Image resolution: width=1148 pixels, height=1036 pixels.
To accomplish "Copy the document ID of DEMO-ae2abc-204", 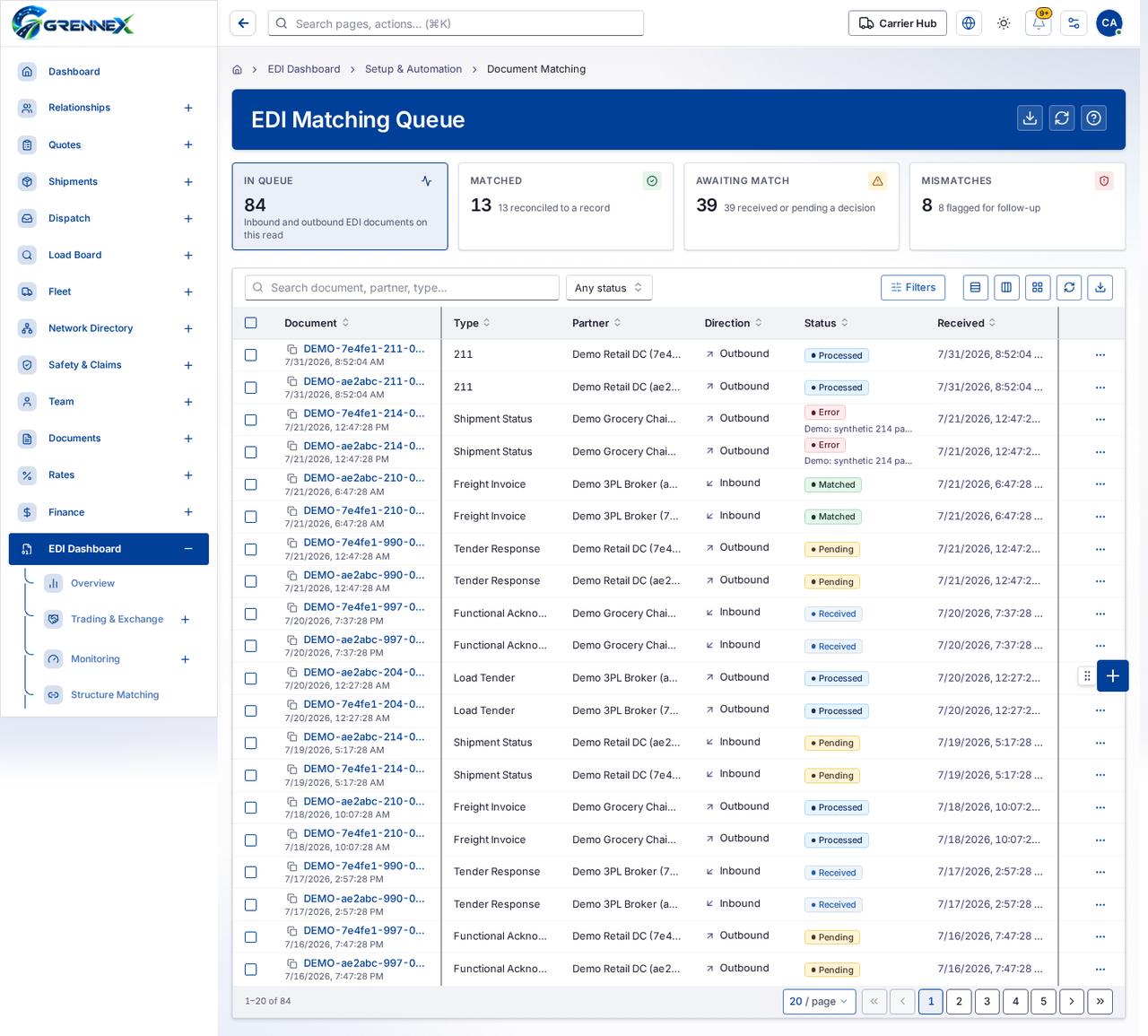I will 291,673.
